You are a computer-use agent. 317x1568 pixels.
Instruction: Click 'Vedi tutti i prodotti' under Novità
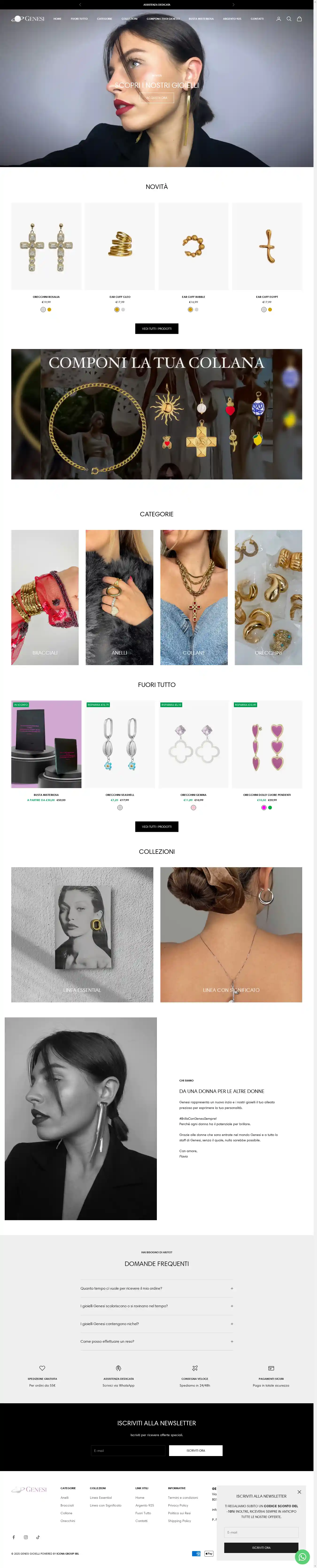[156, 329]
